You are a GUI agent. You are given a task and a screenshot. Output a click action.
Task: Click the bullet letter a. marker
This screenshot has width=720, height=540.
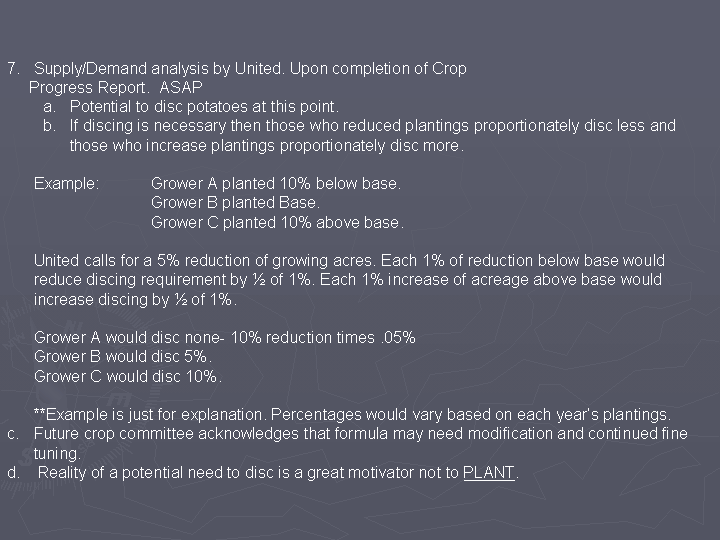pos(50,107)
